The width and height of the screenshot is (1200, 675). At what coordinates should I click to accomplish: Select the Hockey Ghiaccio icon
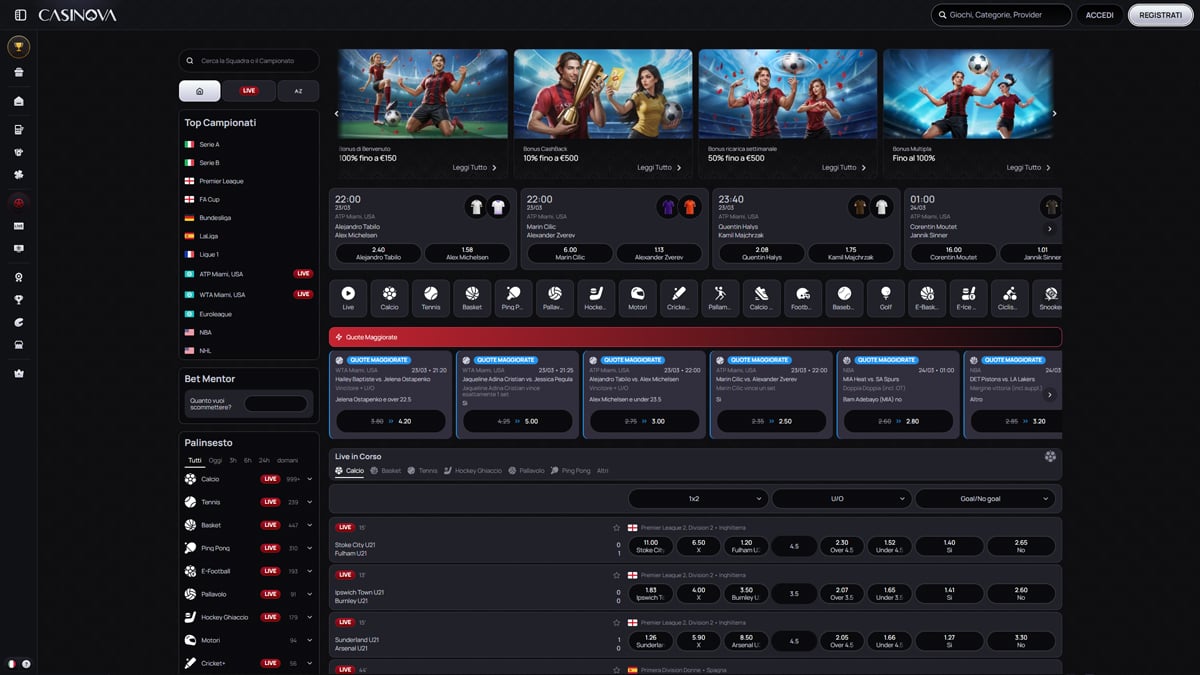coord(596,297)
